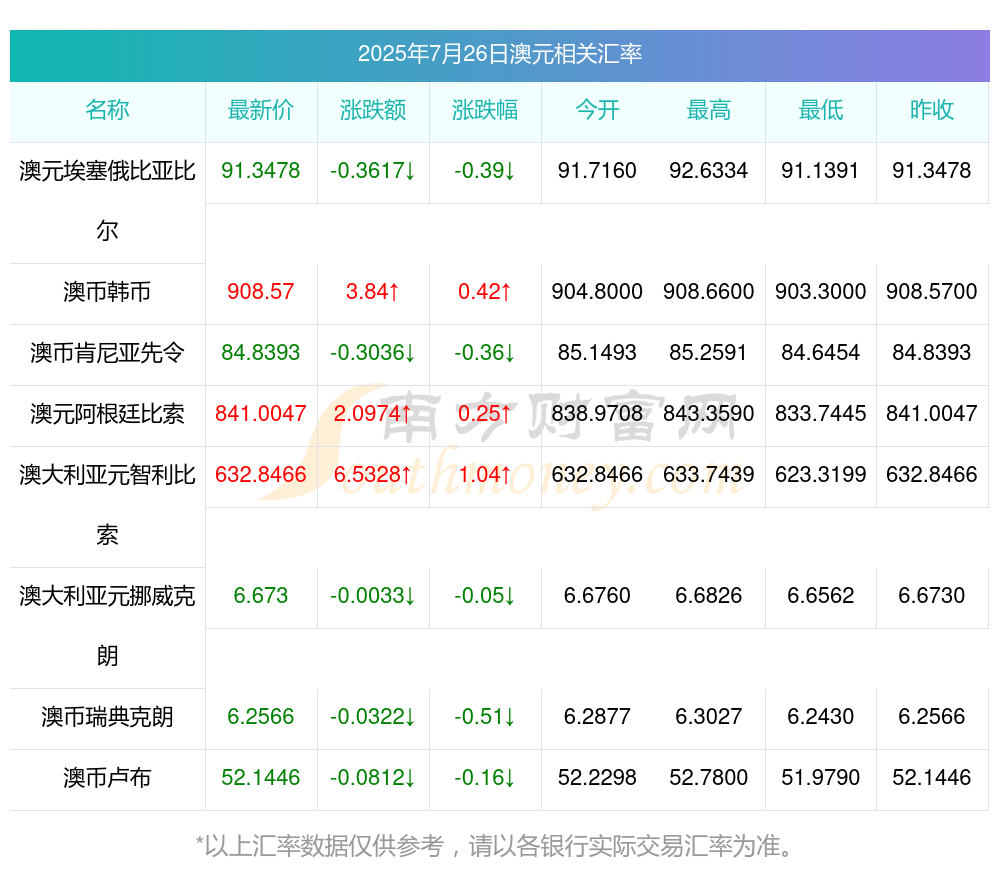Image resolution: width=1000 pixels, height=877 pixels.
Task: Select the 澳币瑞典克朗 row name
Action: 107,717
